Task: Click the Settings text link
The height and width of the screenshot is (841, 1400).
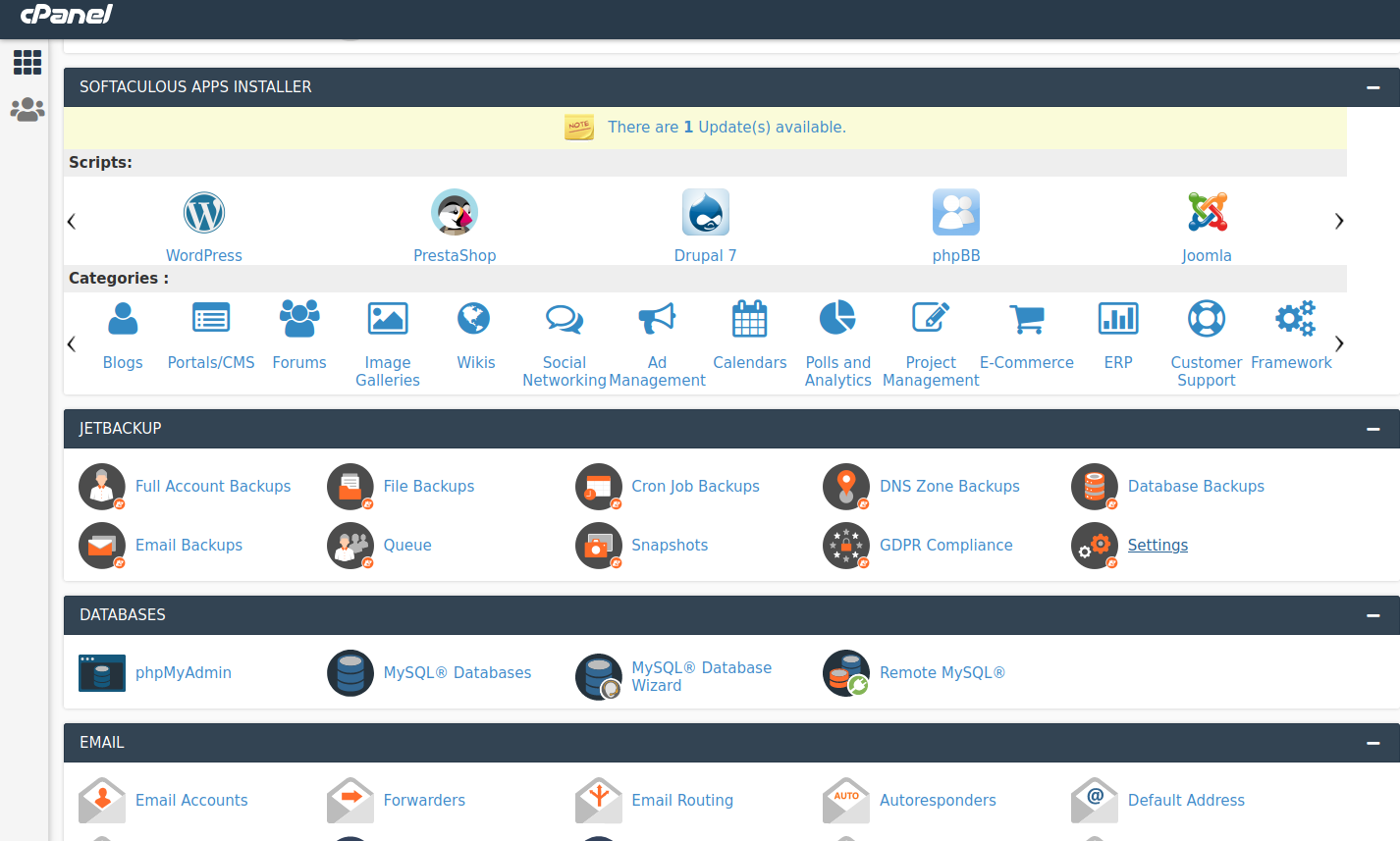Action: 1158,546
